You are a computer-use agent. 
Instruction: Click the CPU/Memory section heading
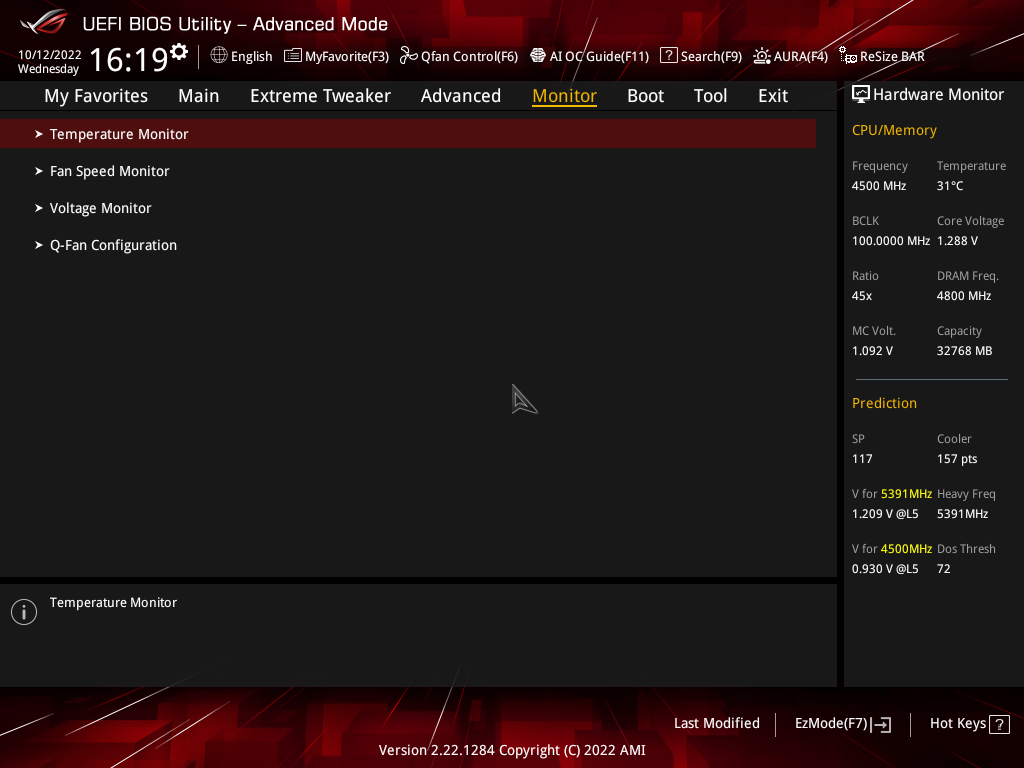point(894,131)
